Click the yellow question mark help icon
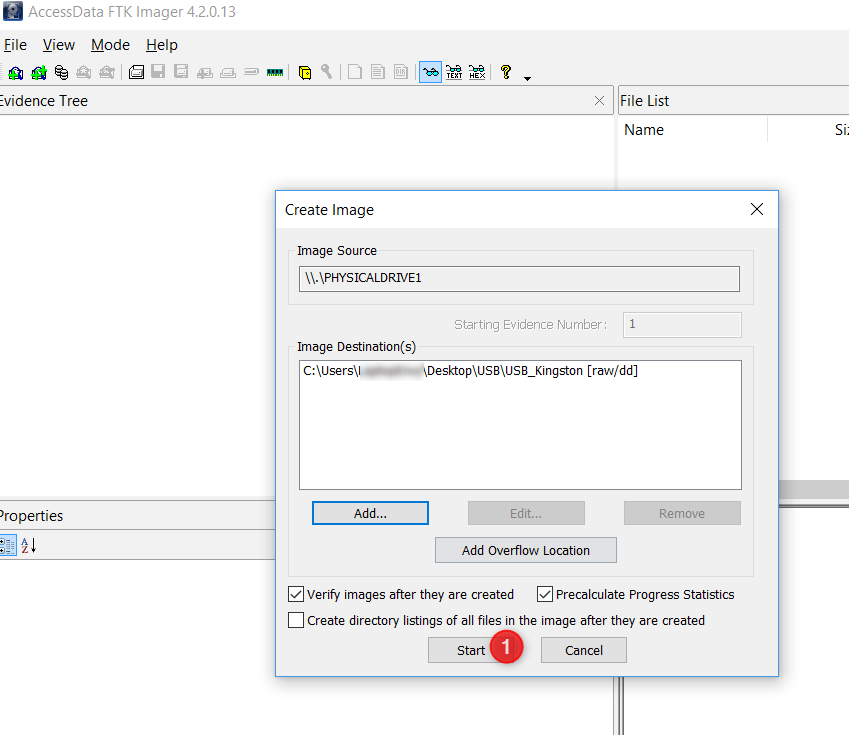 [x=506, y=72]
